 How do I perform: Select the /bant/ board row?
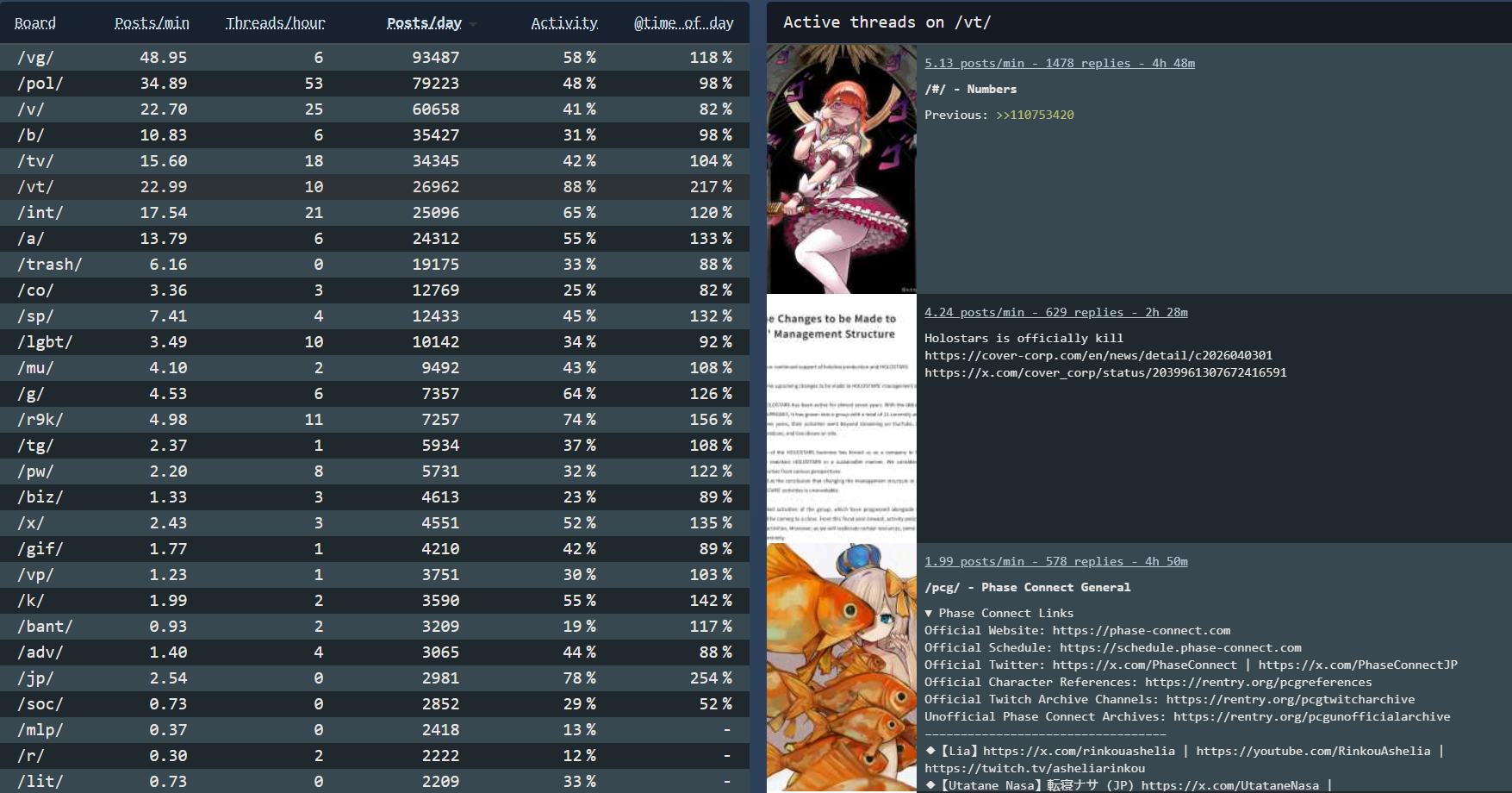point(375,627)
